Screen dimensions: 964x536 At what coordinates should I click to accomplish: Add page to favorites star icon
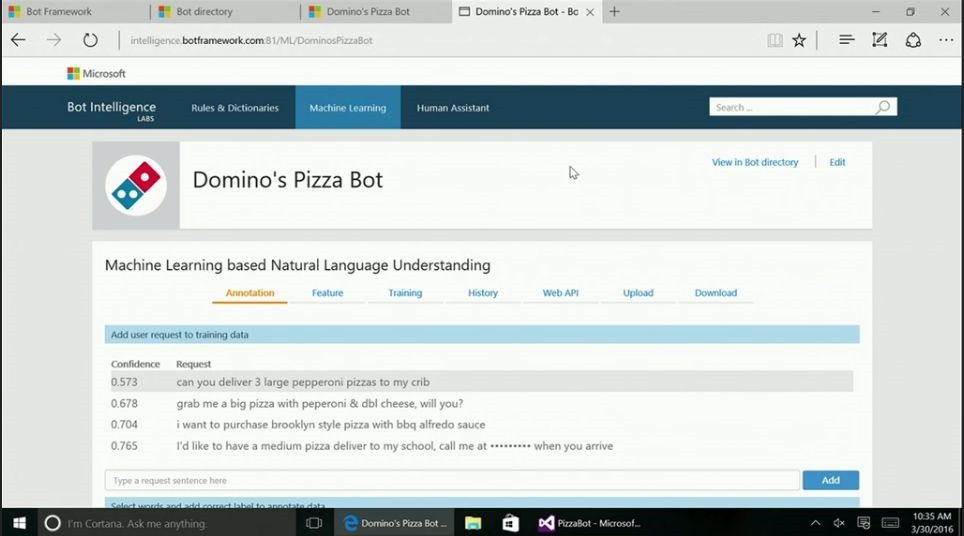click(x=799, y=41)
